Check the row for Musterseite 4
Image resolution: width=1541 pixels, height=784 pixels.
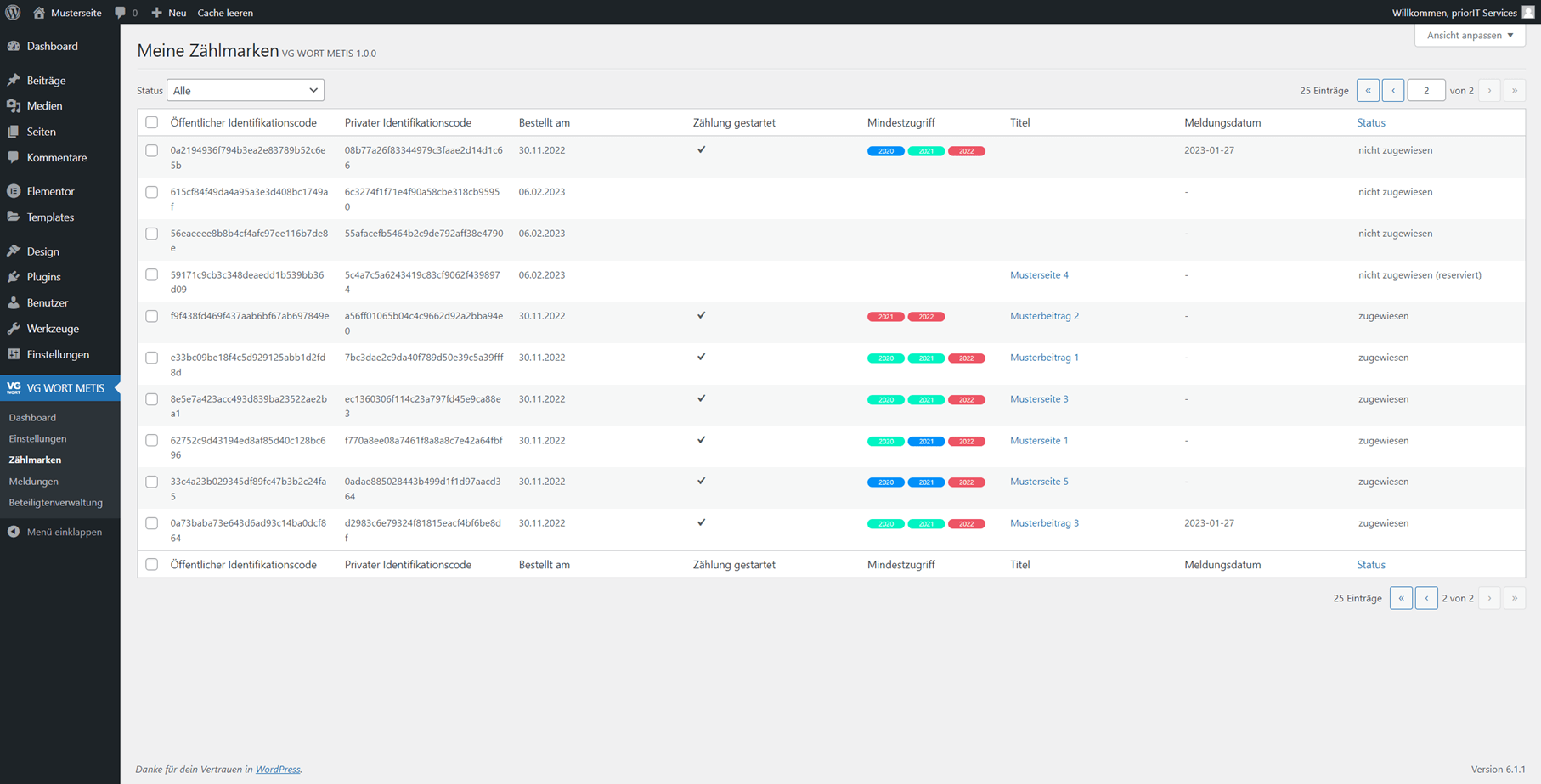pyautogui.click(x=151, y=275)
